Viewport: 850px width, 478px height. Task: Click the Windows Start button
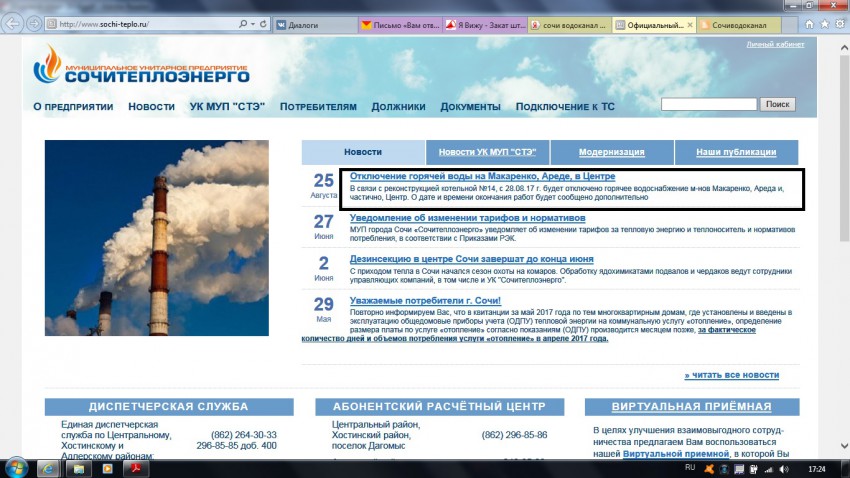tap(17, 467)
